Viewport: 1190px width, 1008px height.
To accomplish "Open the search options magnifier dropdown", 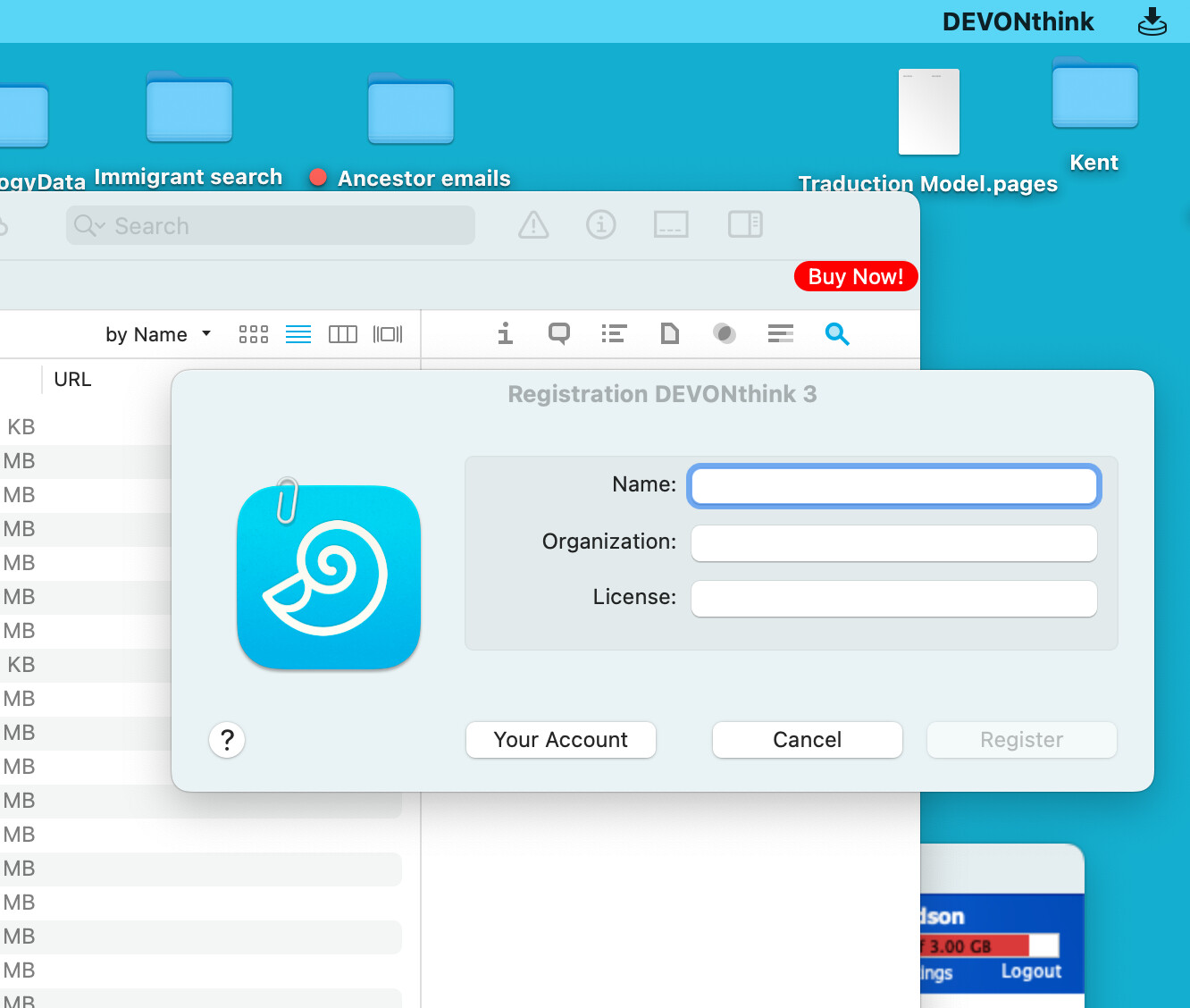I will [x=89, y=226].
